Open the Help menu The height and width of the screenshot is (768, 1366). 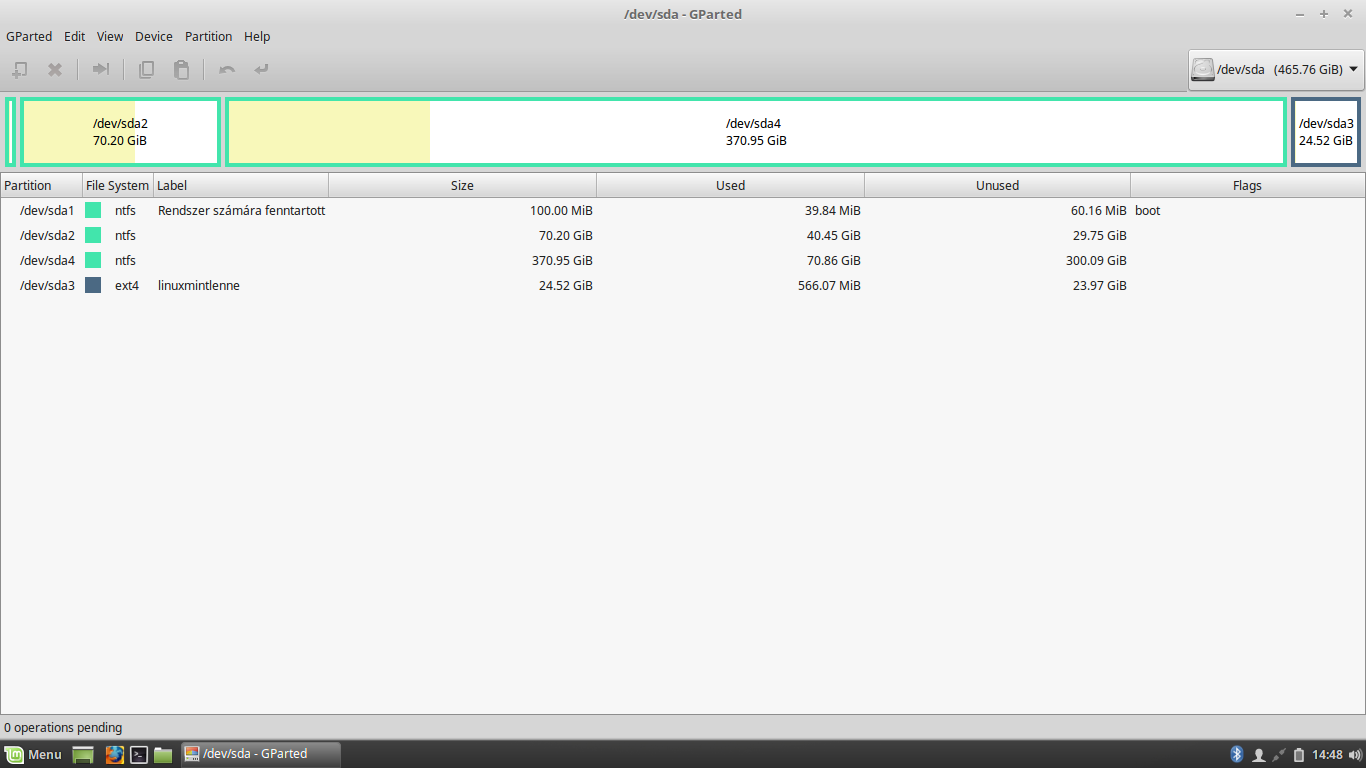tap(257, 36)
